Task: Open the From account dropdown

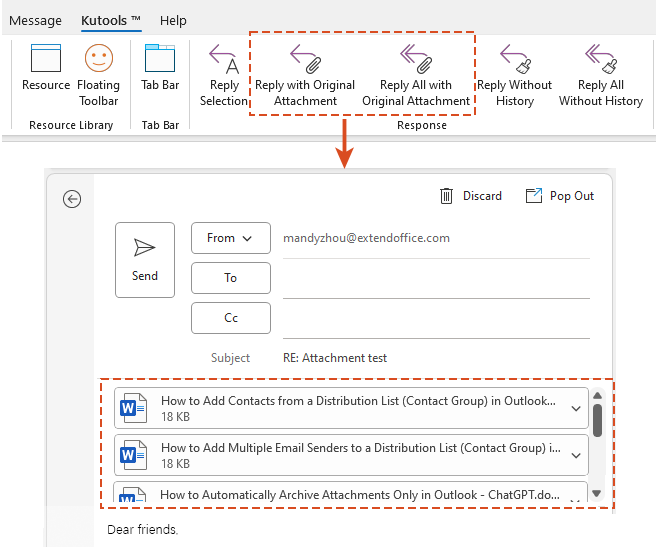Action: pyautogui.click(x=230, y=238)
